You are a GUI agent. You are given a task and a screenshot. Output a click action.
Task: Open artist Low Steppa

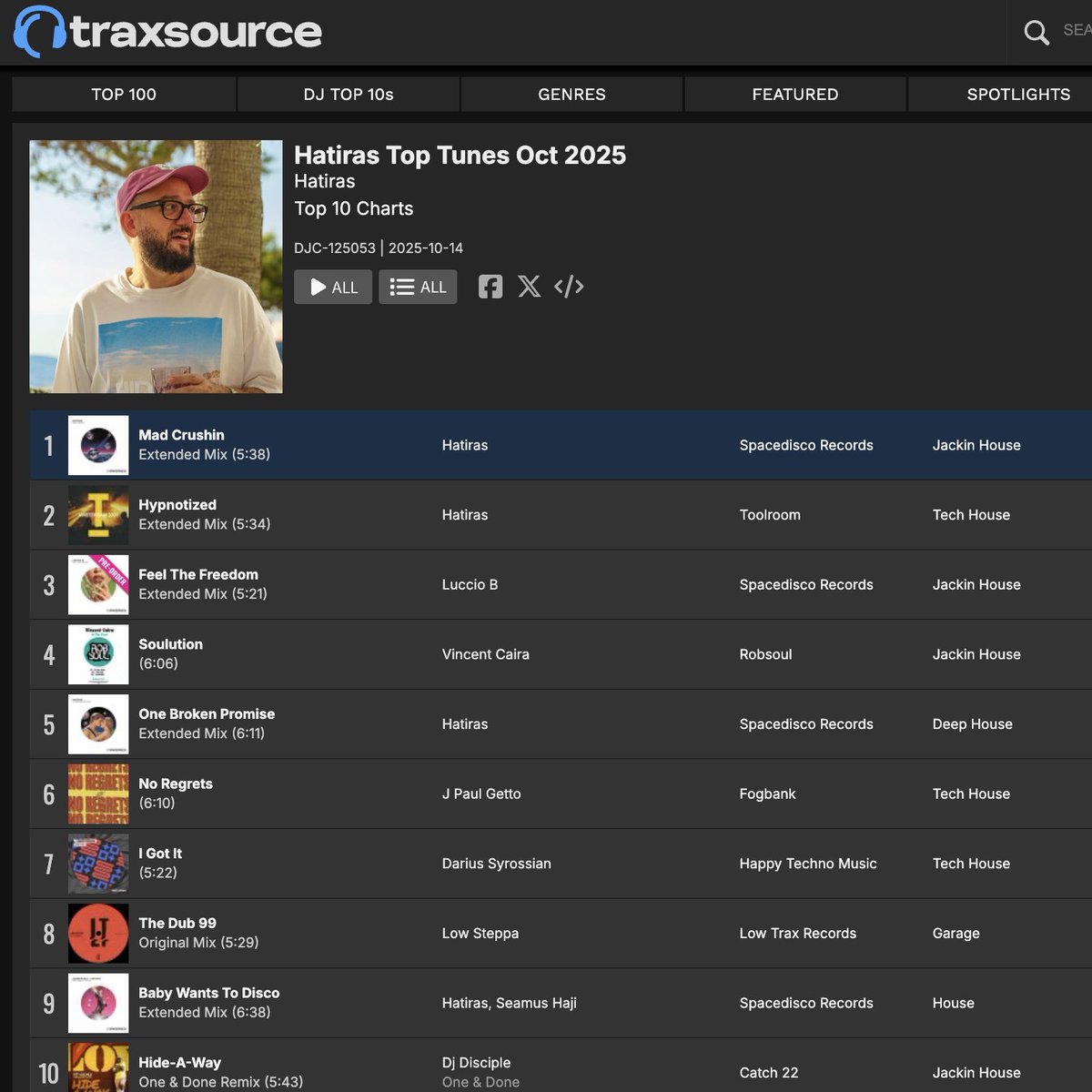click(480, 934)
